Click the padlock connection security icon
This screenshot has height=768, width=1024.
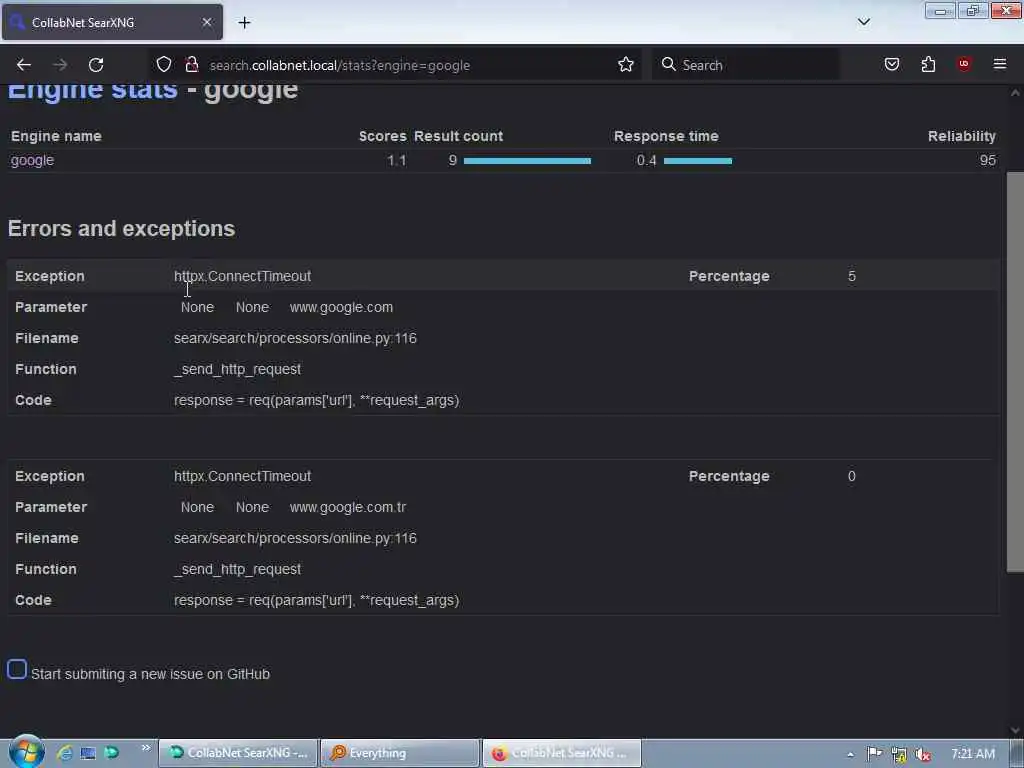191,65
